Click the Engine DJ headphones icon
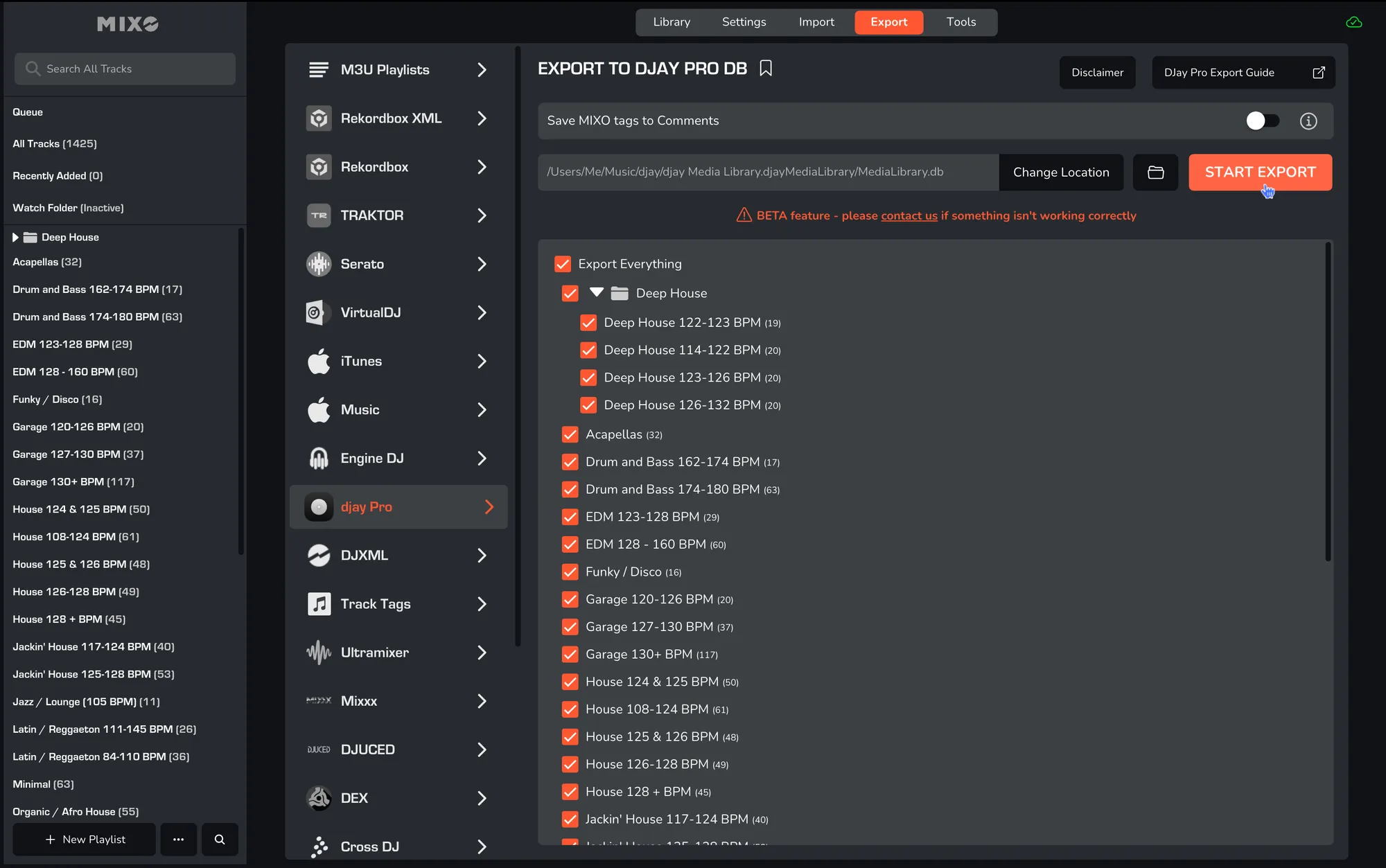 click(x=319, y=459)
